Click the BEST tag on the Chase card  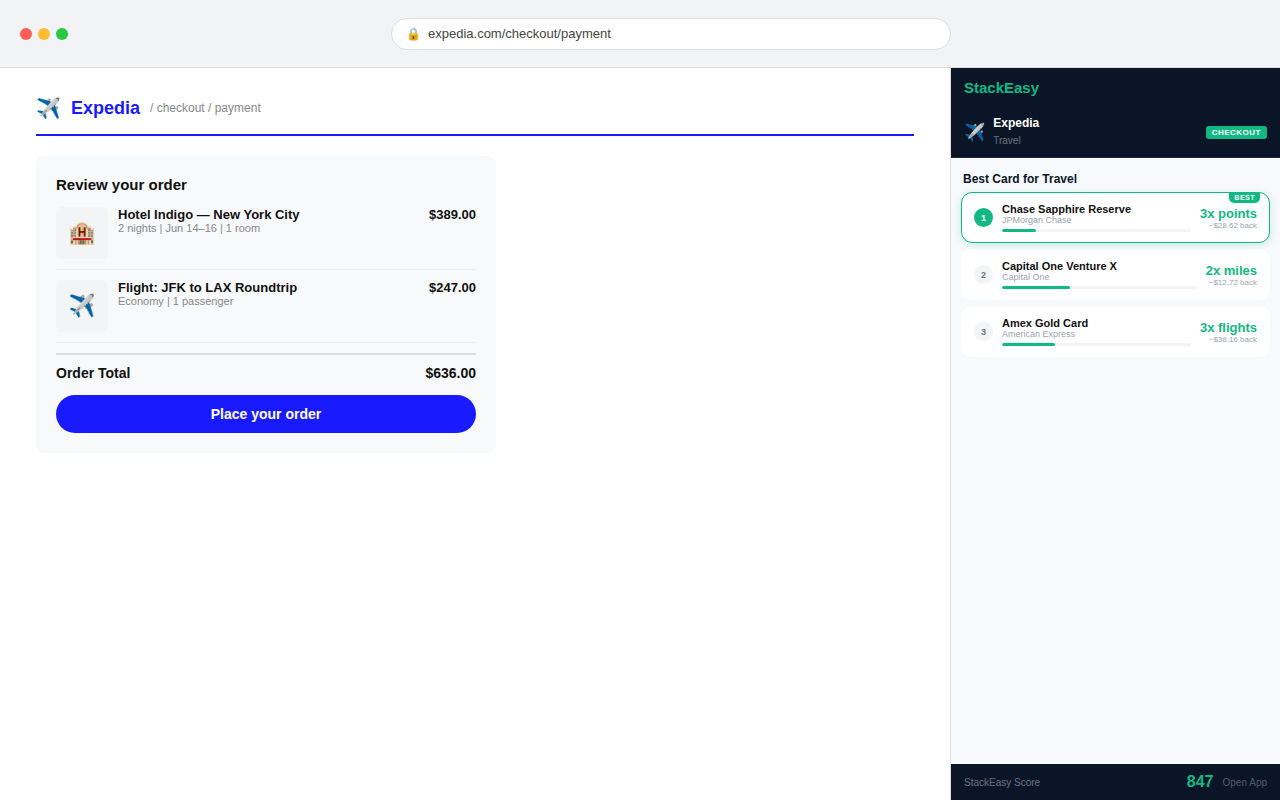[1244, 198]
